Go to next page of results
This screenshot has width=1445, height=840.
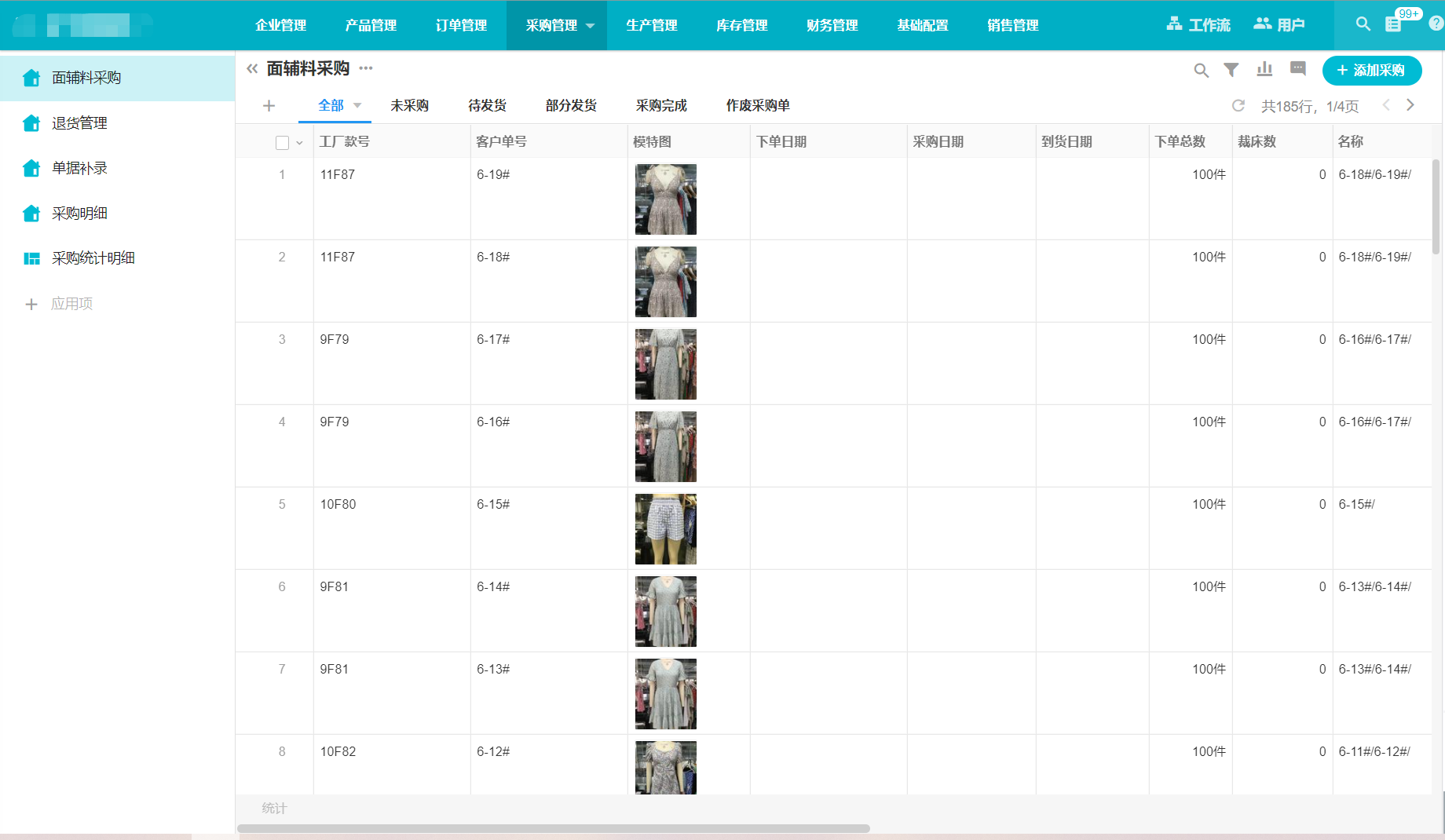click(1410, 105)
